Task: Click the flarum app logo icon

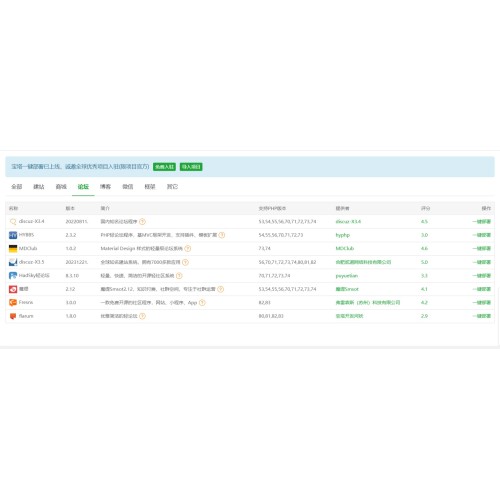Action: pyautogui.click(x=13, y=316)
